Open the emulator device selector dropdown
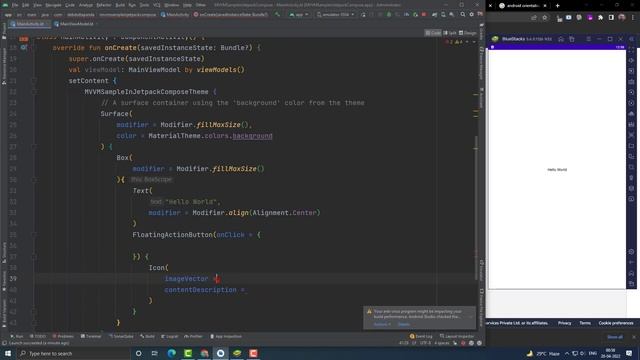 click(x=336, y=14)
